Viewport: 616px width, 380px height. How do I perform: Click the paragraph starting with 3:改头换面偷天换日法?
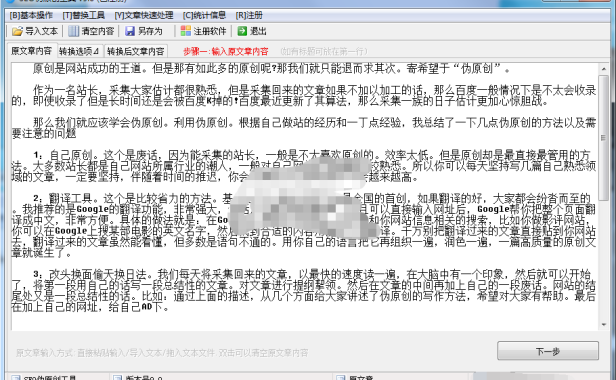[x=304, y=290]
